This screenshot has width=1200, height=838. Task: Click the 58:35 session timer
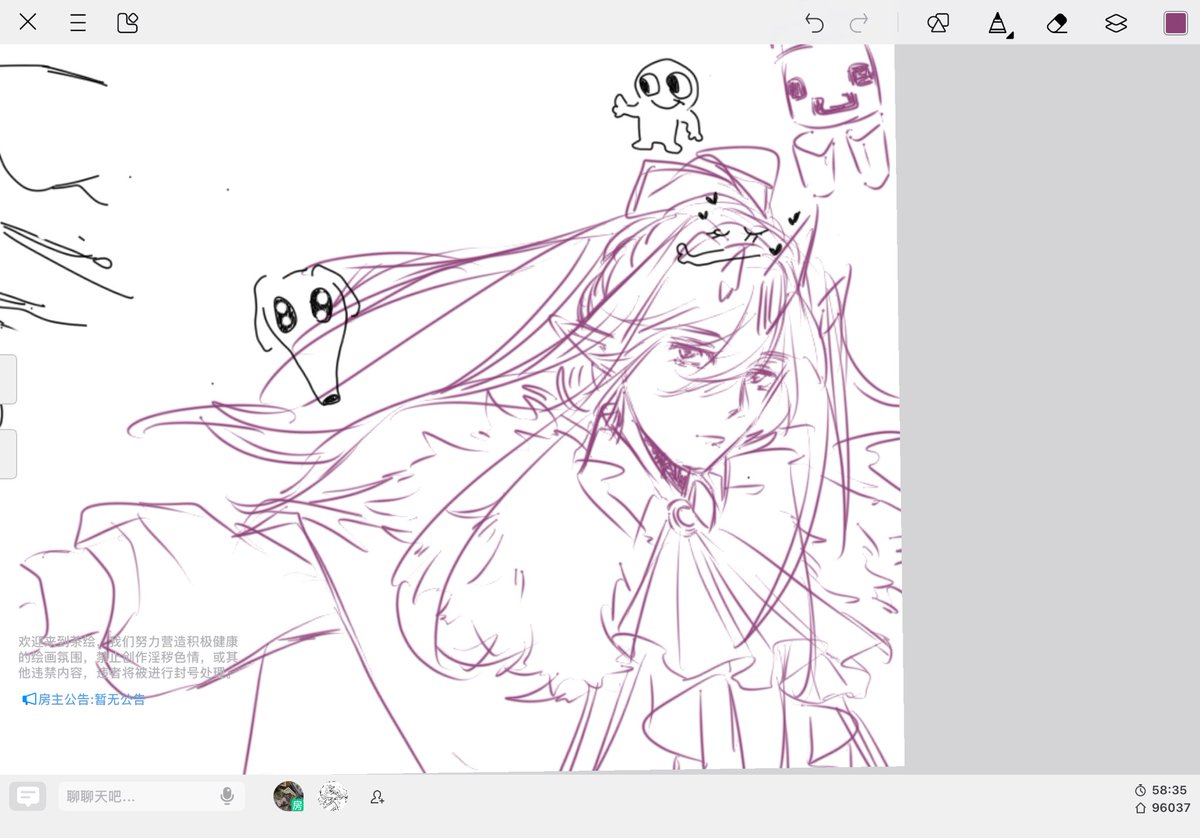[1162, 790]
